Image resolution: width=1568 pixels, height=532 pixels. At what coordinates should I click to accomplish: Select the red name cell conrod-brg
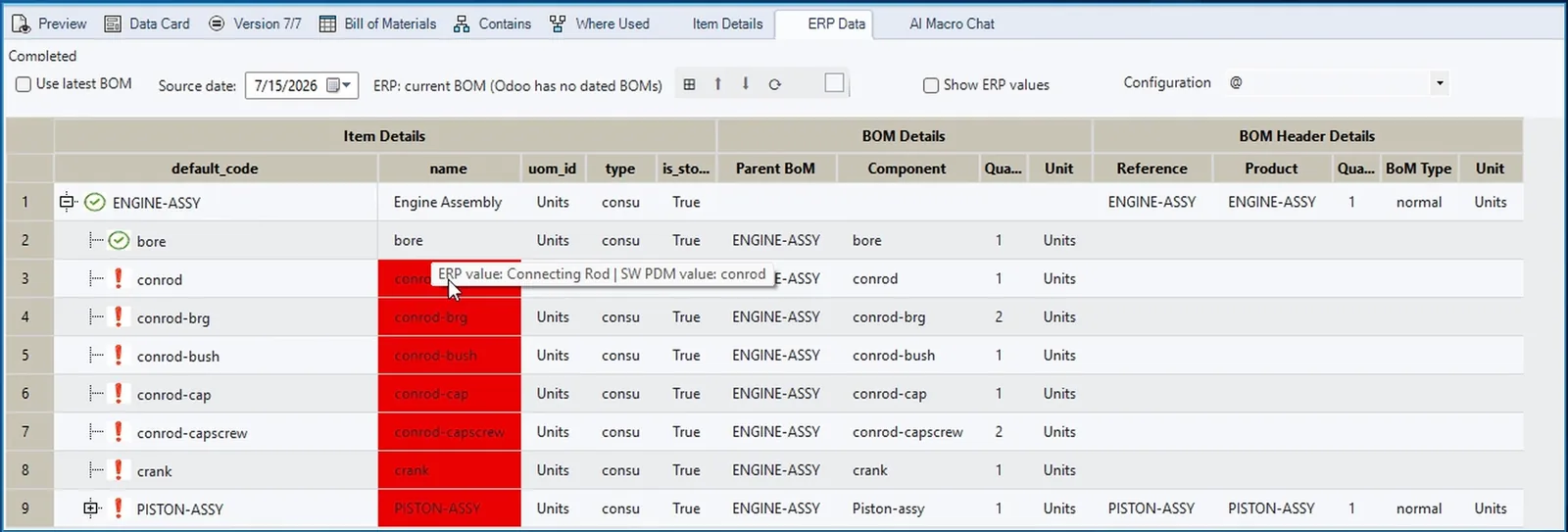click(x=449, y=316)
